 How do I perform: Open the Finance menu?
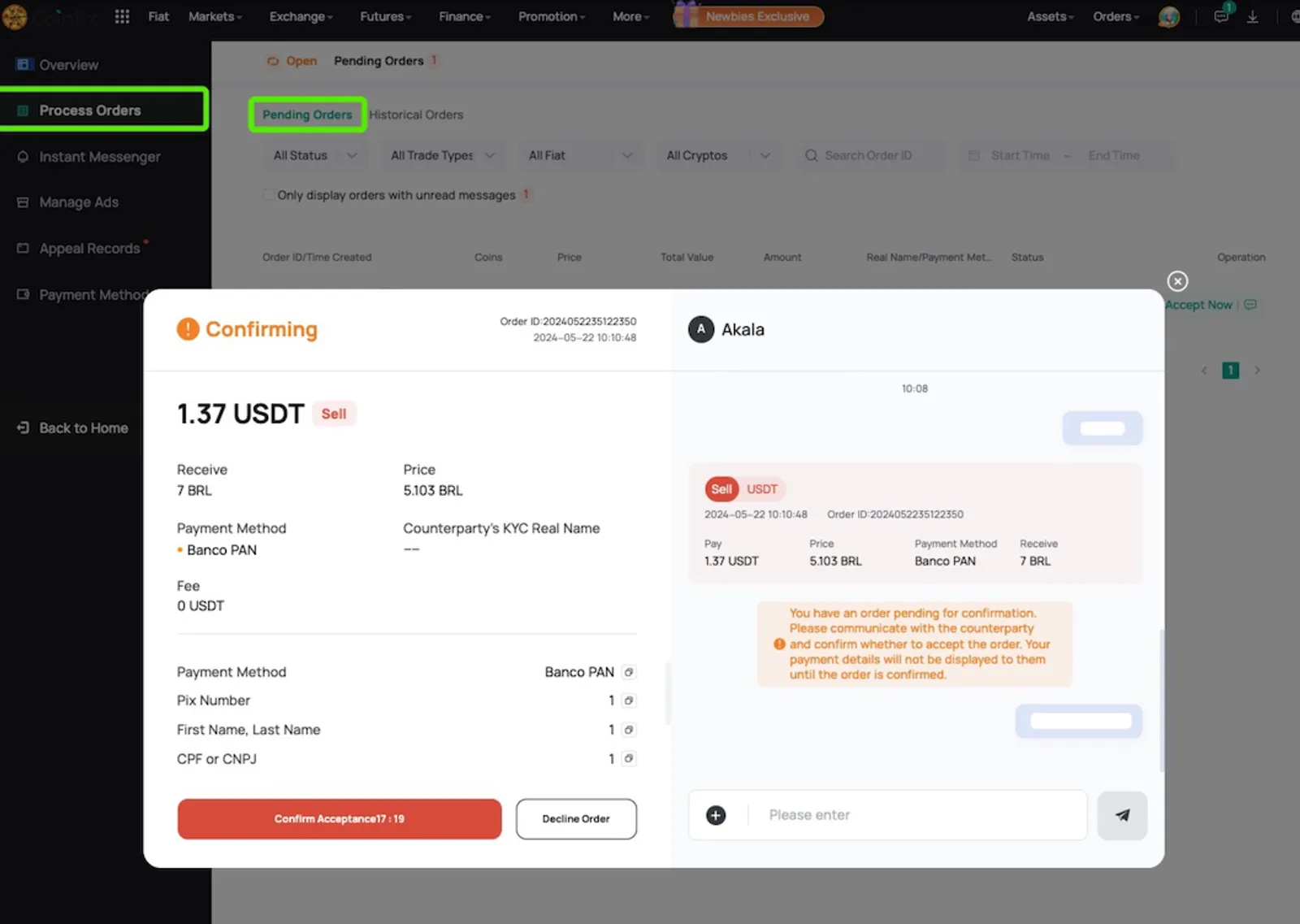[x=465, y=16]
